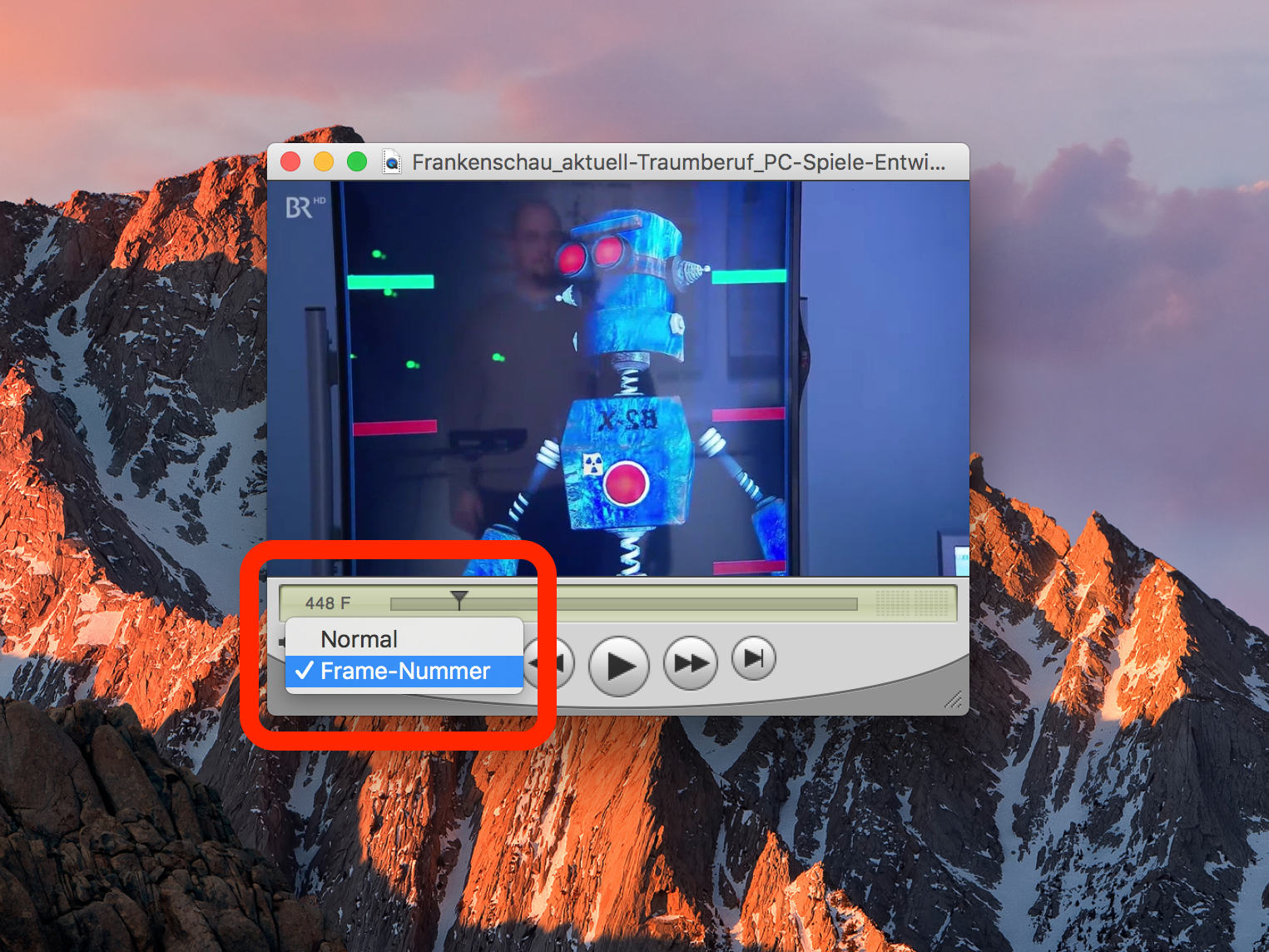1269x952 pixels.
Task: Start playback with the Play button
Action: [618, 666]
